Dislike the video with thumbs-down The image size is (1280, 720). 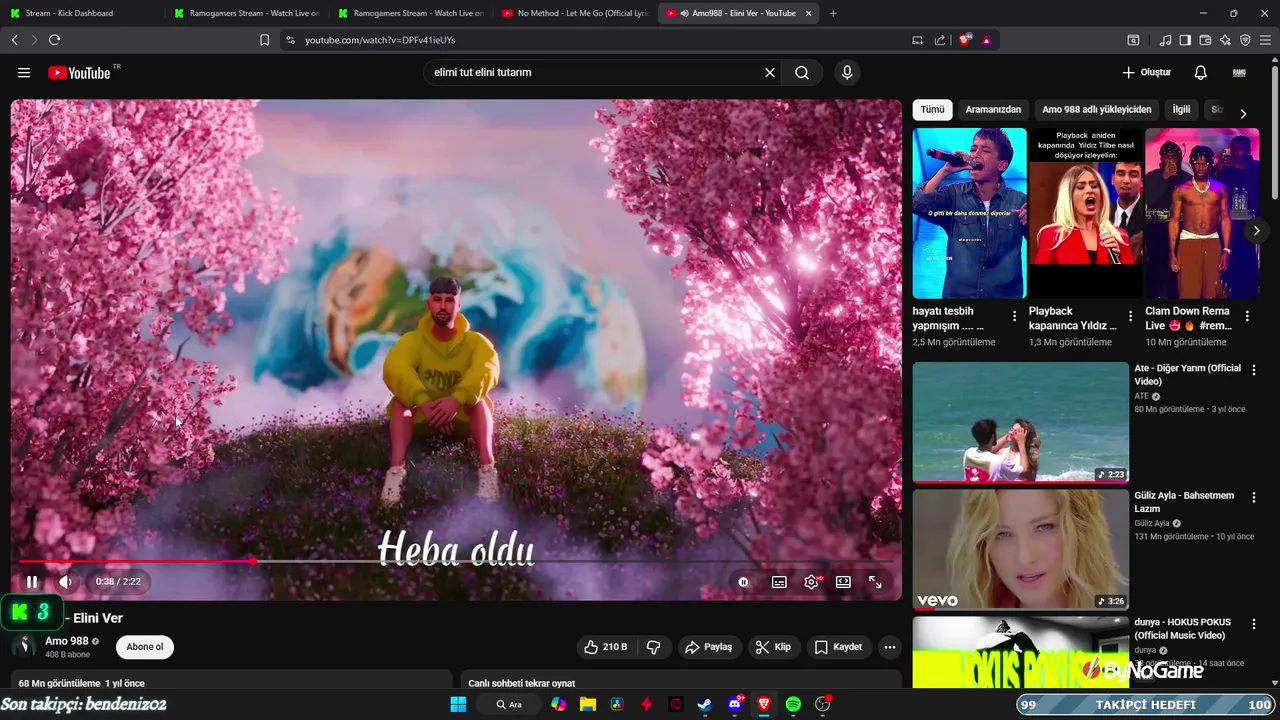point(654,647)
